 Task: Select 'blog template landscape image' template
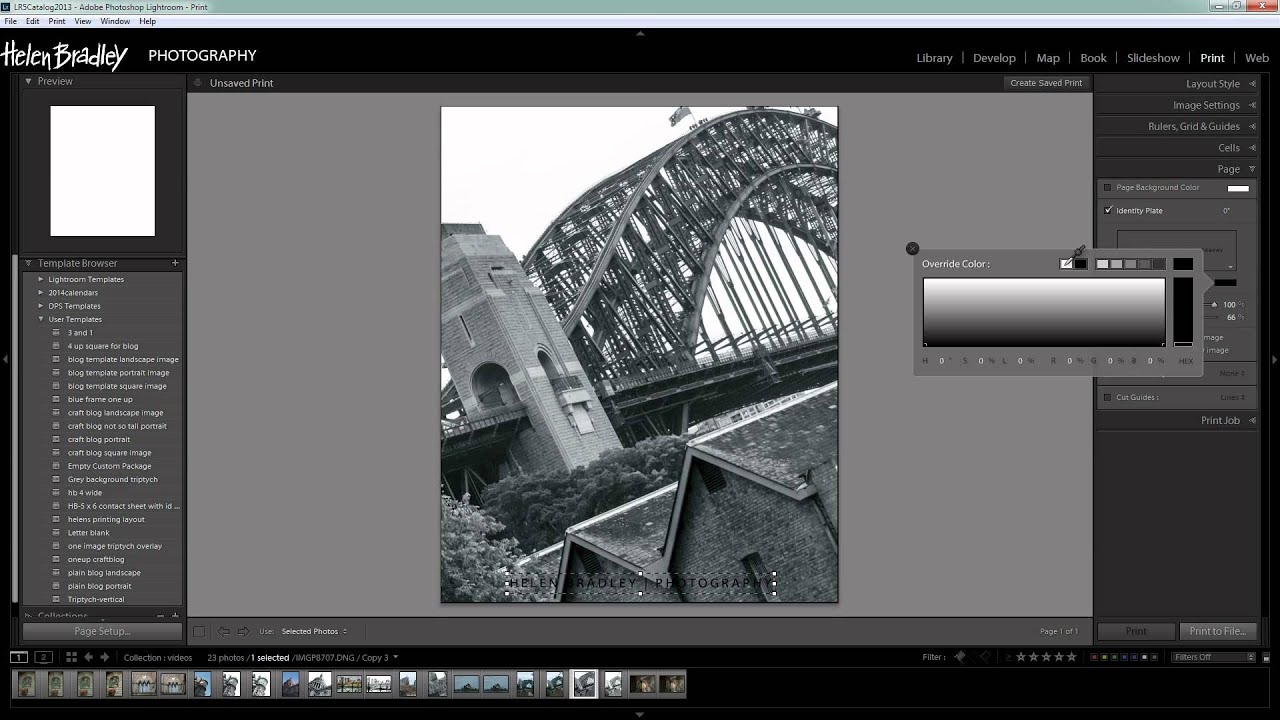(123, 359)
